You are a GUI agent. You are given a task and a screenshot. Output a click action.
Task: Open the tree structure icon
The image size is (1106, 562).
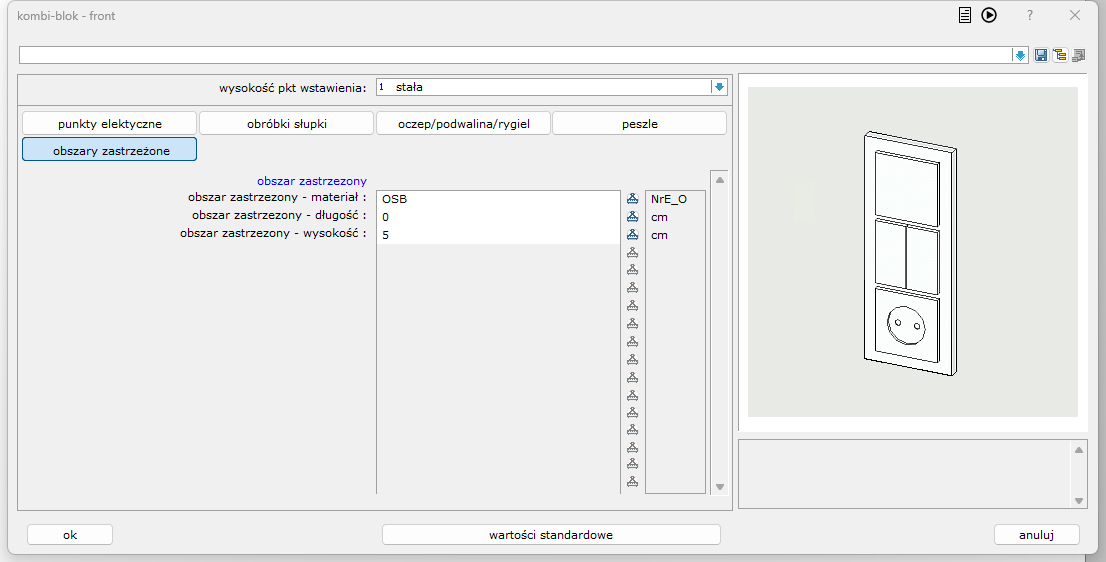pos(1059,55)
